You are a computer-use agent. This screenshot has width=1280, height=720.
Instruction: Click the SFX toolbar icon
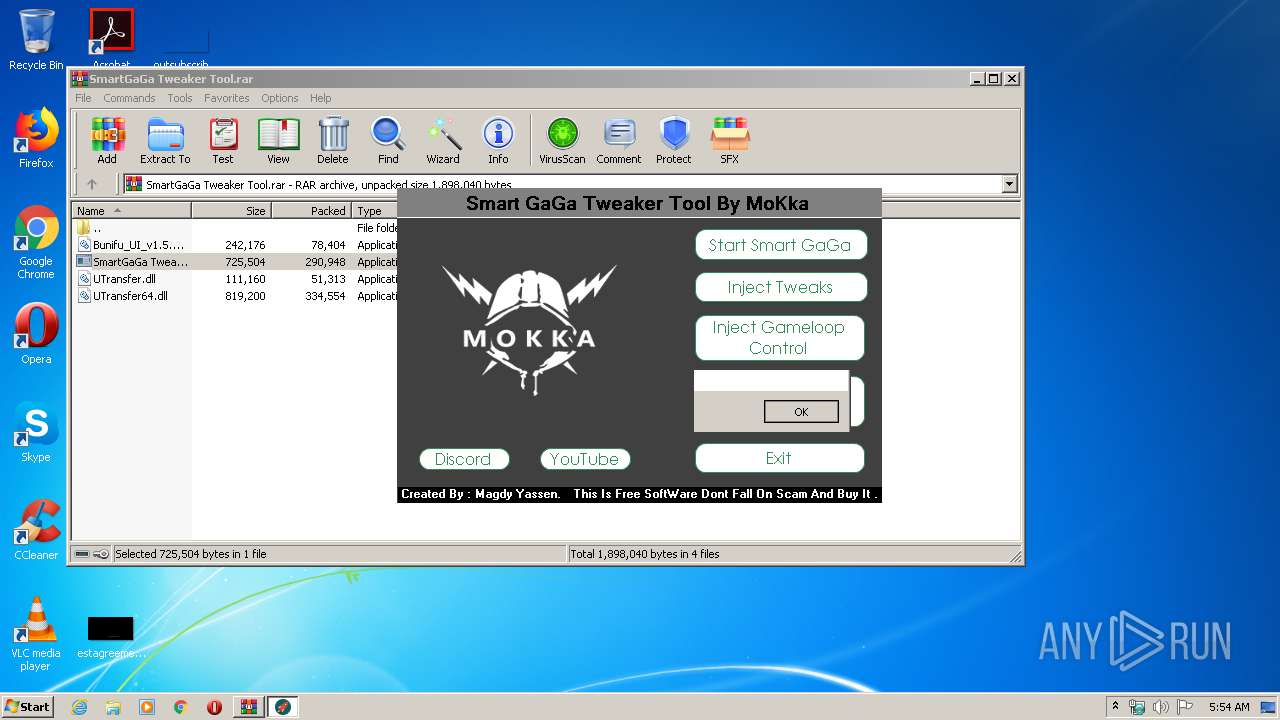pos(730,140)
